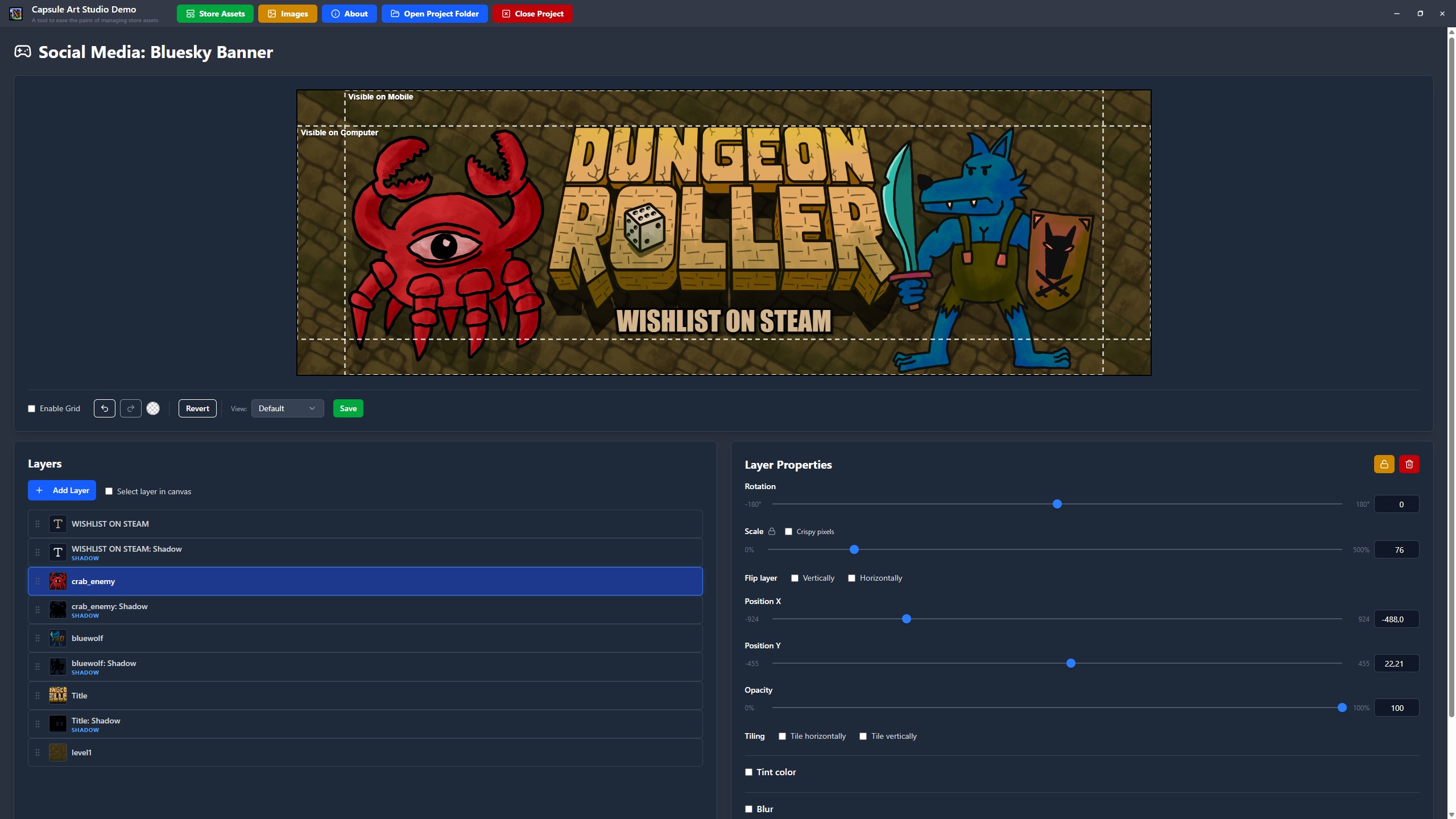Go to the Images section
This screenshot has height=819, width=1456.
click(287, 14)
